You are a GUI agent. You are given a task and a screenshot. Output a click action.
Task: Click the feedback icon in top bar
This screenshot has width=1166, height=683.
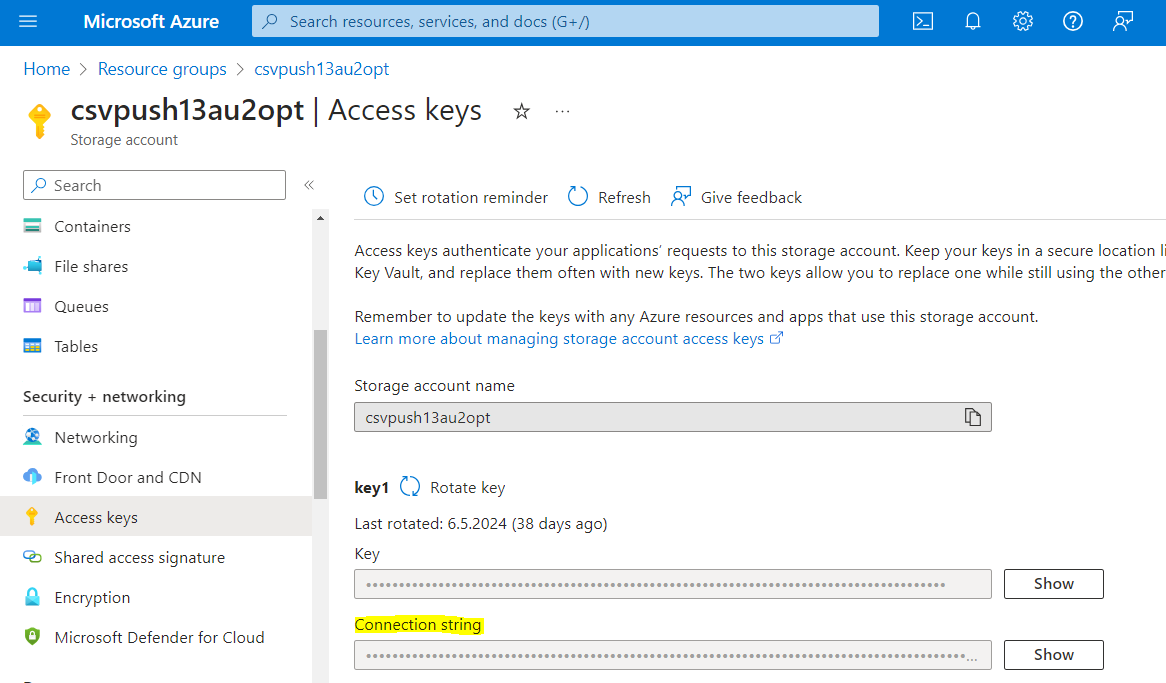[x=1123, y=21]
